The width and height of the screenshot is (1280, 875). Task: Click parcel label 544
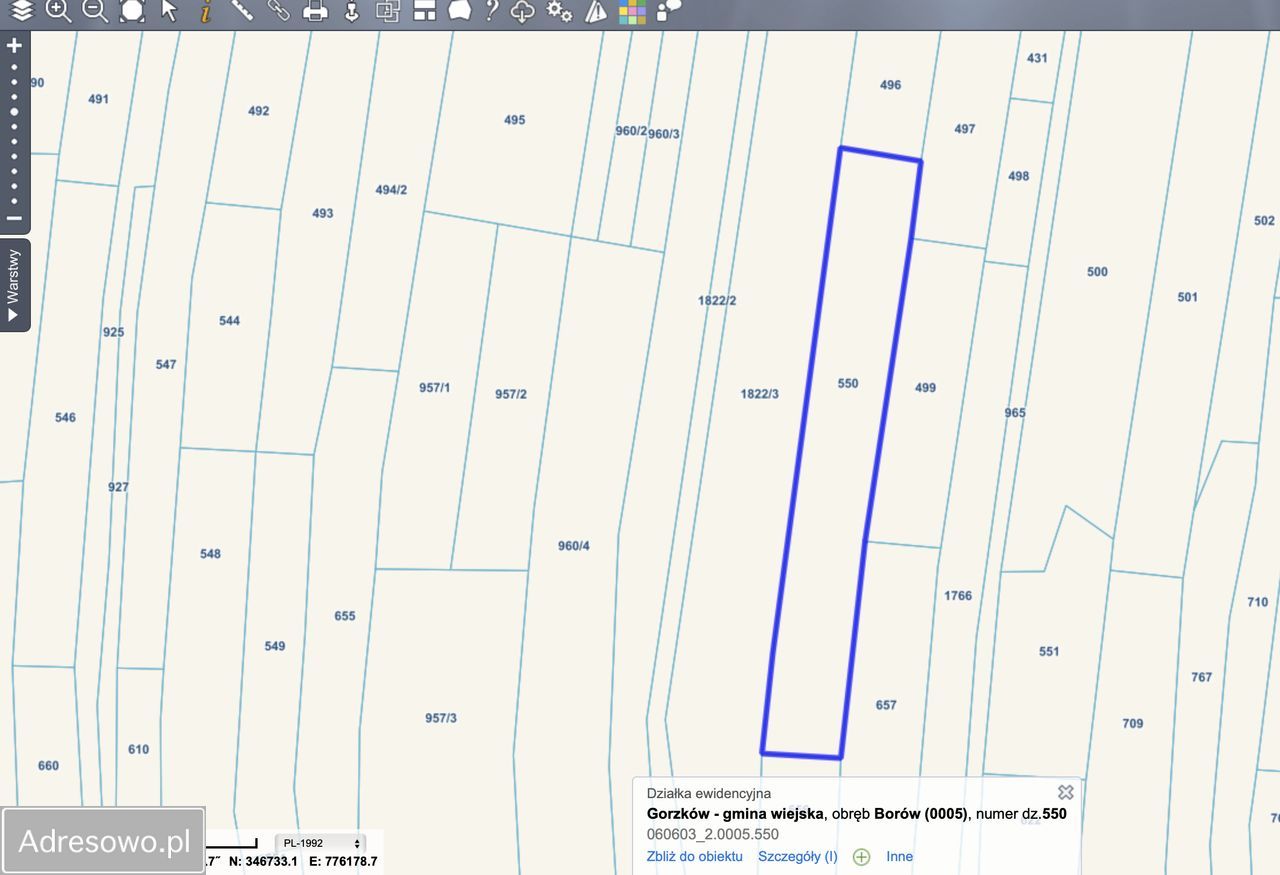pyautogui.click(x=229, y=321)
